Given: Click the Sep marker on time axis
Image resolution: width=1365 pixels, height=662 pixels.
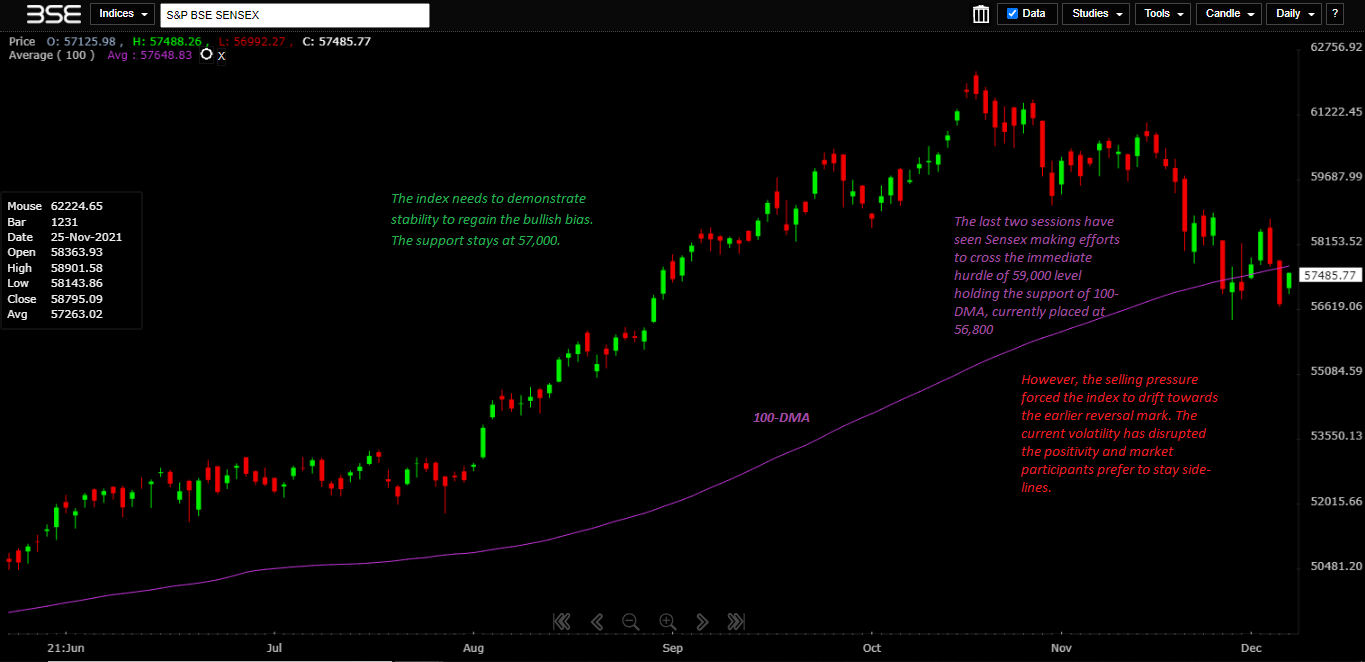Looking at the screenshot, I should pos(672,648).
